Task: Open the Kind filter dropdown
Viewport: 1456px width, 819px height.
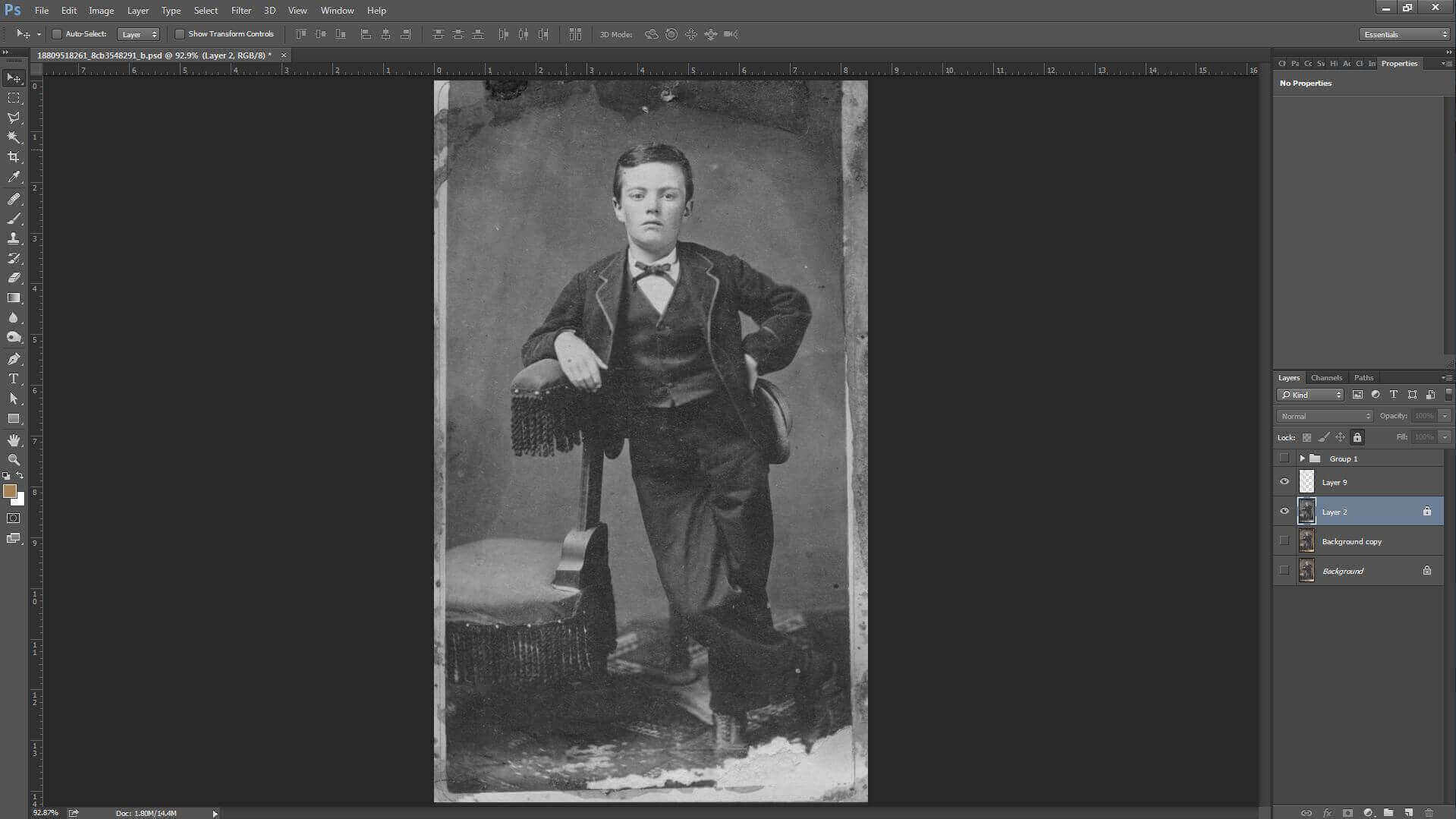Action: [1310, 395]
